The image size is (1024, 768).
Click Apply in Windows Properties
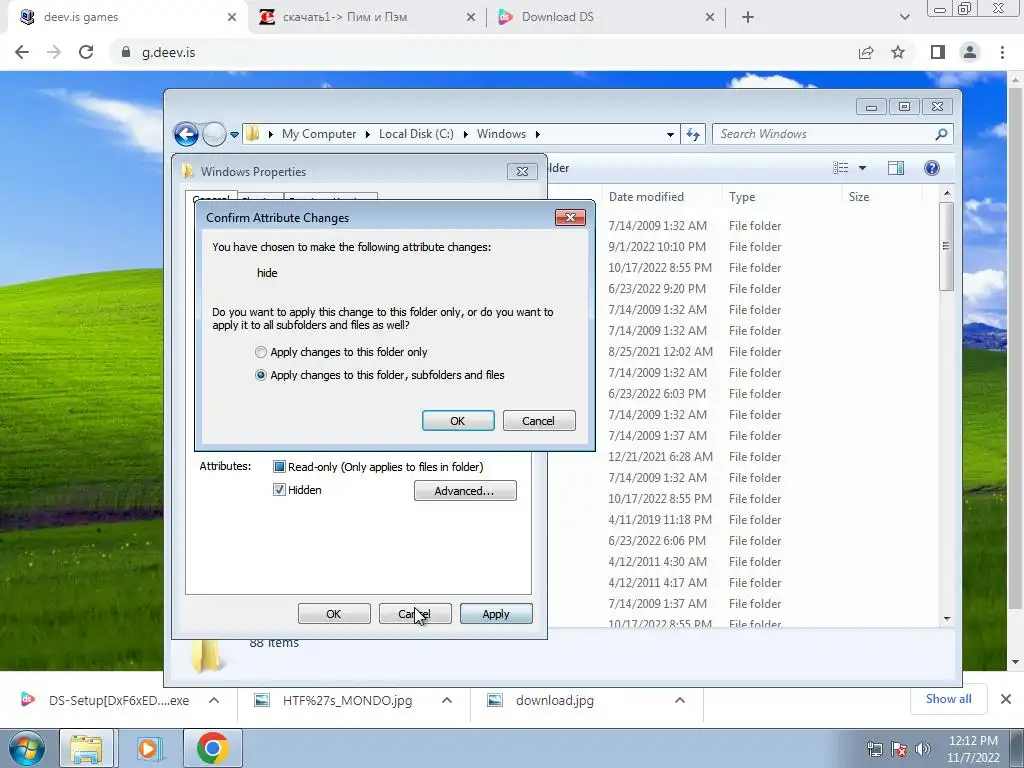496,614
